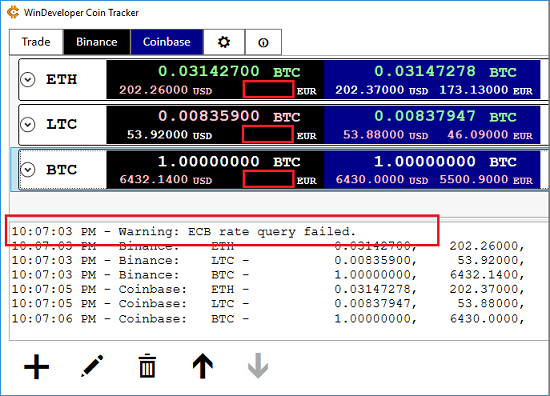This screenshot has width=550, height=396.
Task: Click the Binance BTC log line
Action: (x=268, y=275)
